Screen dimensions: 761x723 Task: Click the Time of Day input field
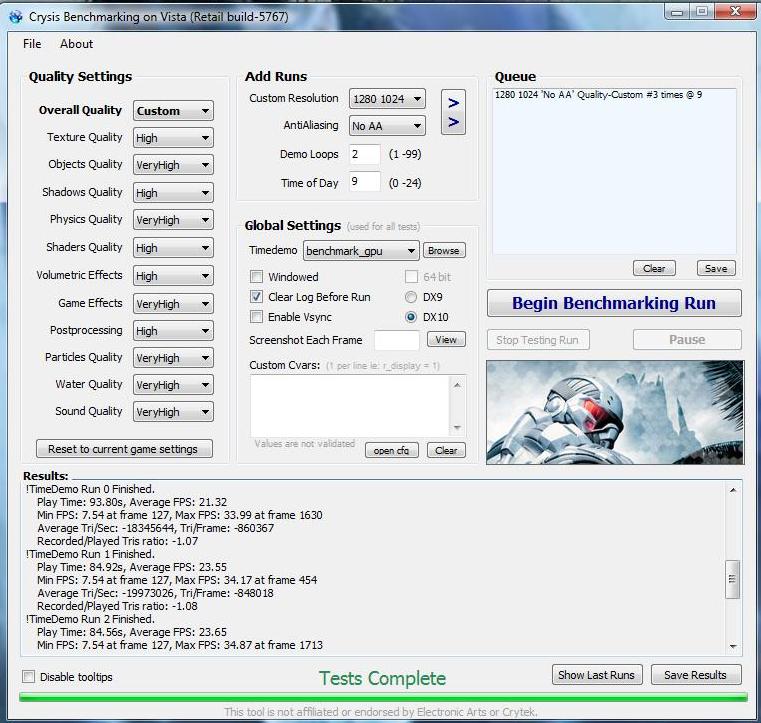[x=364, y=181]
